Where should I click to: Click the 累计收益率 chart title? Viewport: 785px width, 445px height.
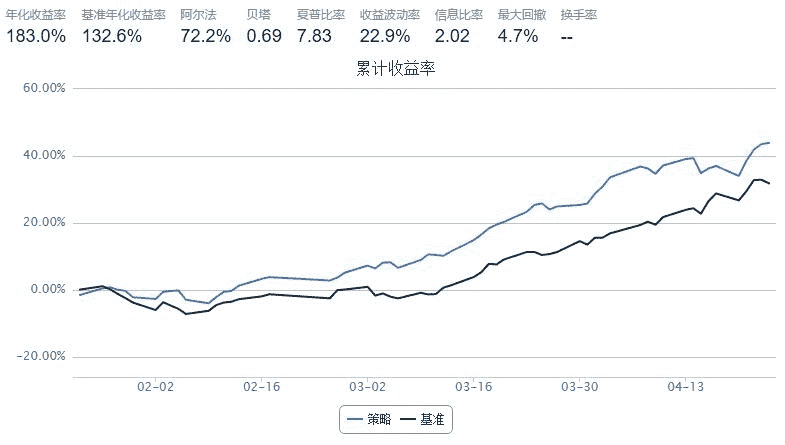395,69
